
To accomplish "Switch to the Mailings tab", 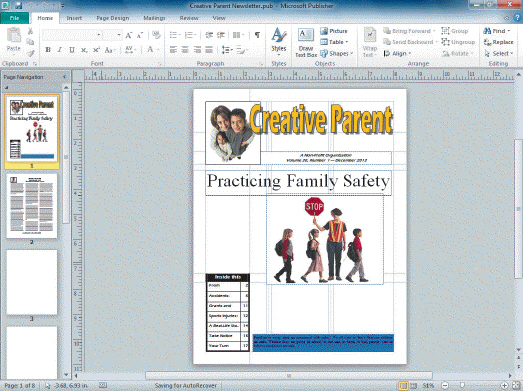I will (154, 18).
